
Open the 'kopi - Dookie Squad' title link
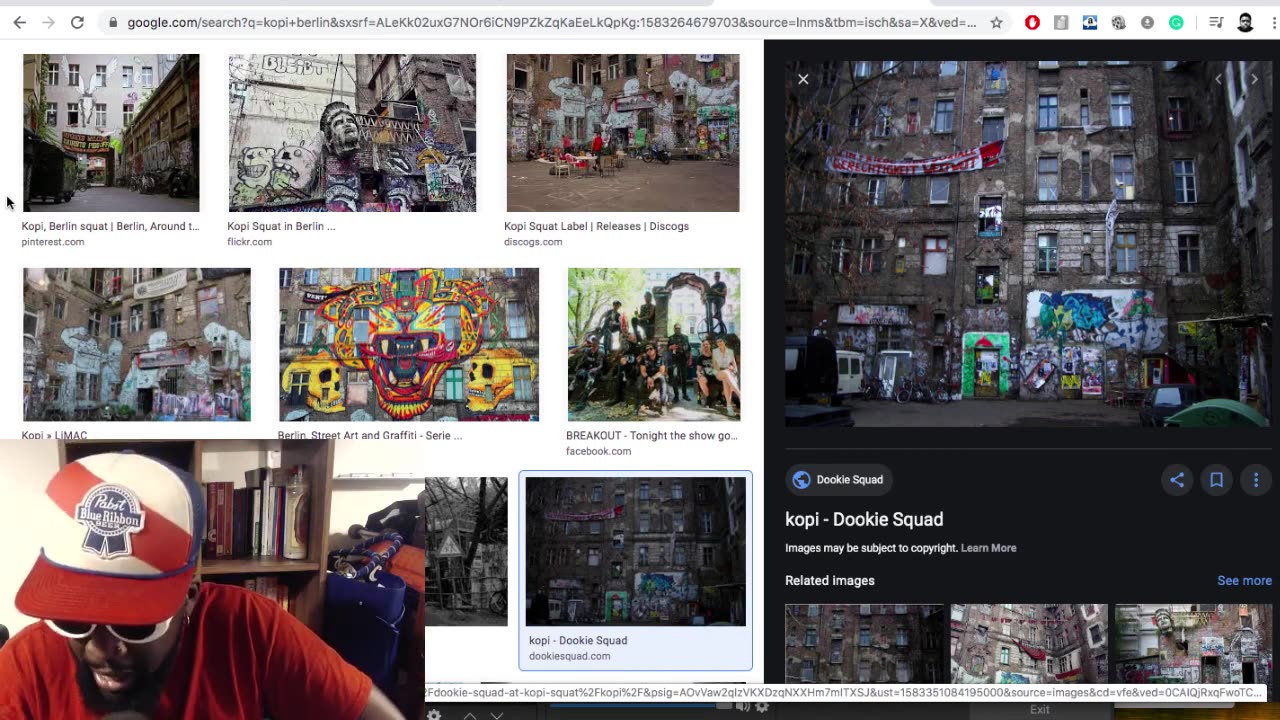point(864,519)
